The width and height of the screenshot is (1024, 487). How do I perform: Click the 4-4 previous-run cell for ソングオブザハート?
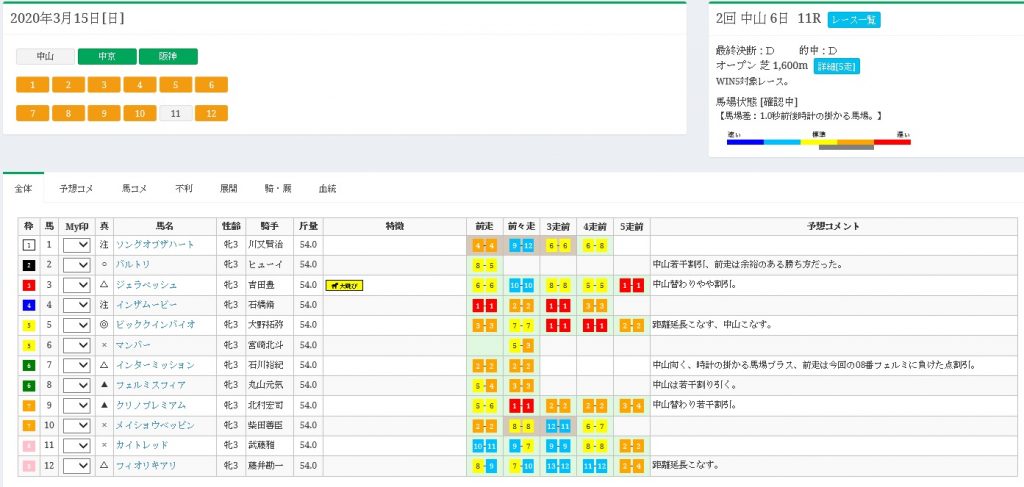[484, 245]
